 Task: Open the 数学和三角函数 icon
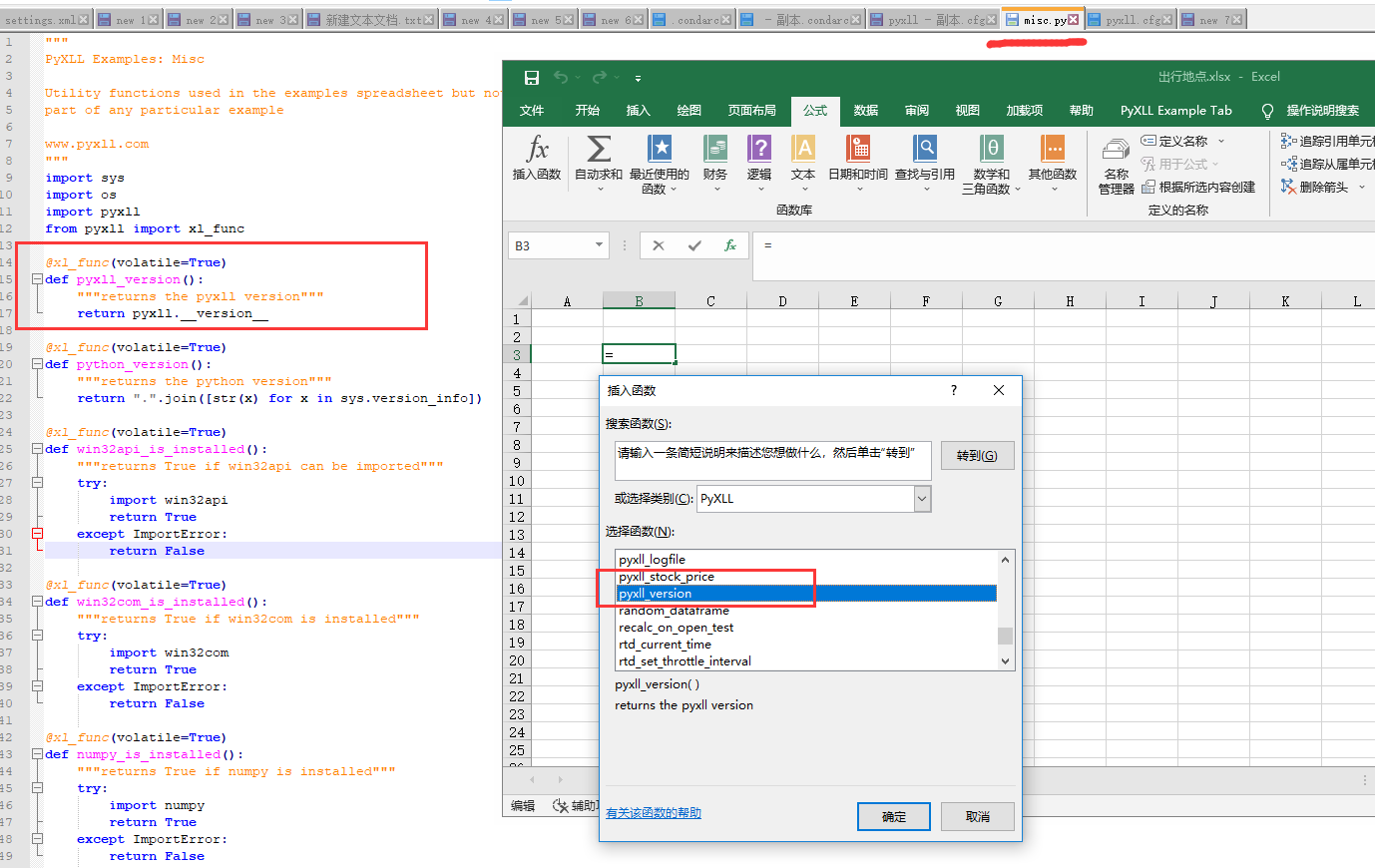click(991, 149)
